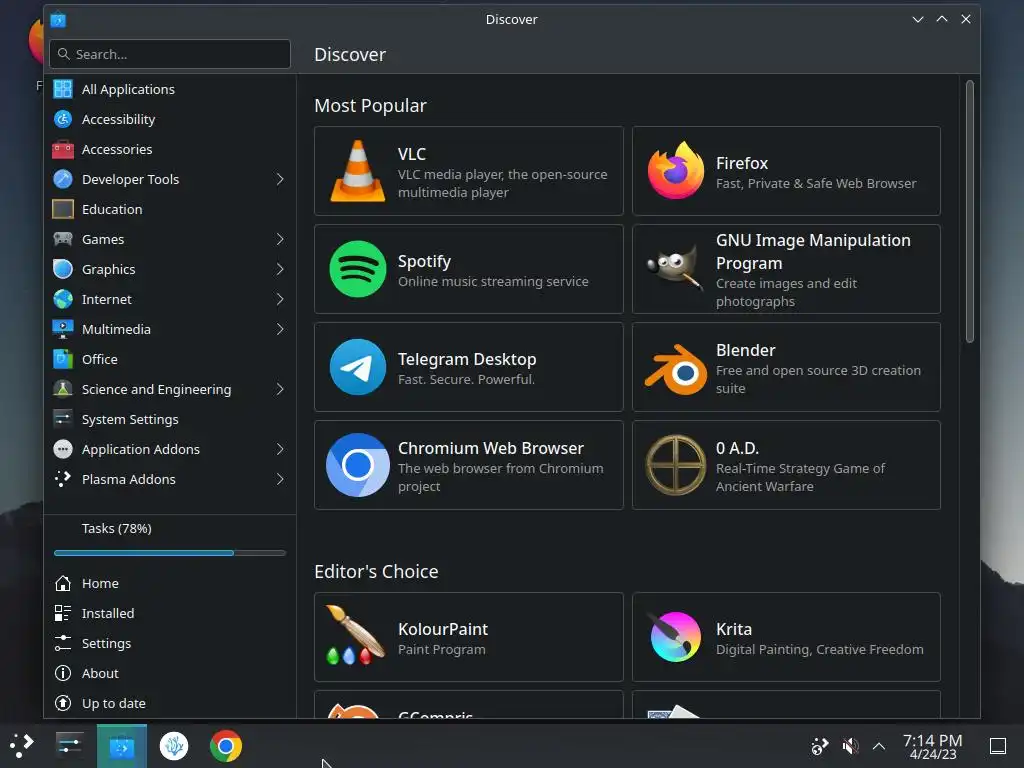
Task: Click the KDE Connect tray icon
Action: [x=819, y=746]
